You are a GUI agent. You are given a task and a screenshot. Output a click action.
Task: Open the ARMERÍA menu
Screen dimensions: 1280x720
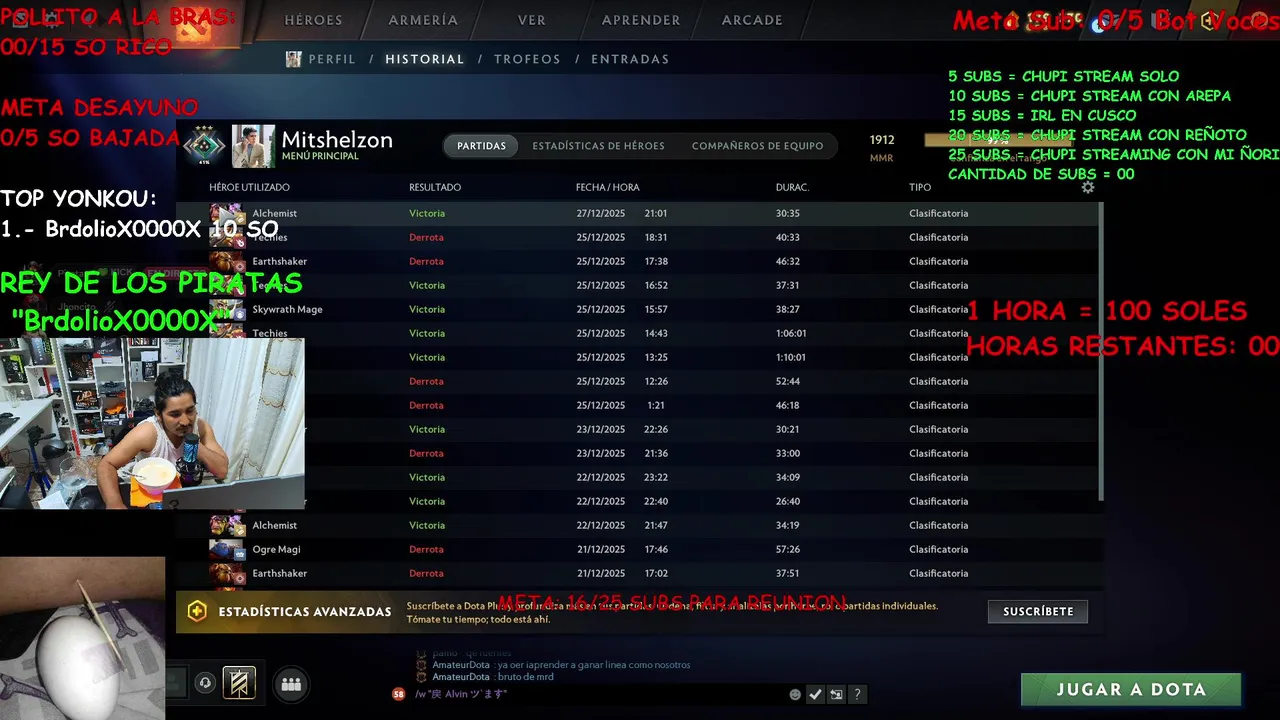(423, 20)
